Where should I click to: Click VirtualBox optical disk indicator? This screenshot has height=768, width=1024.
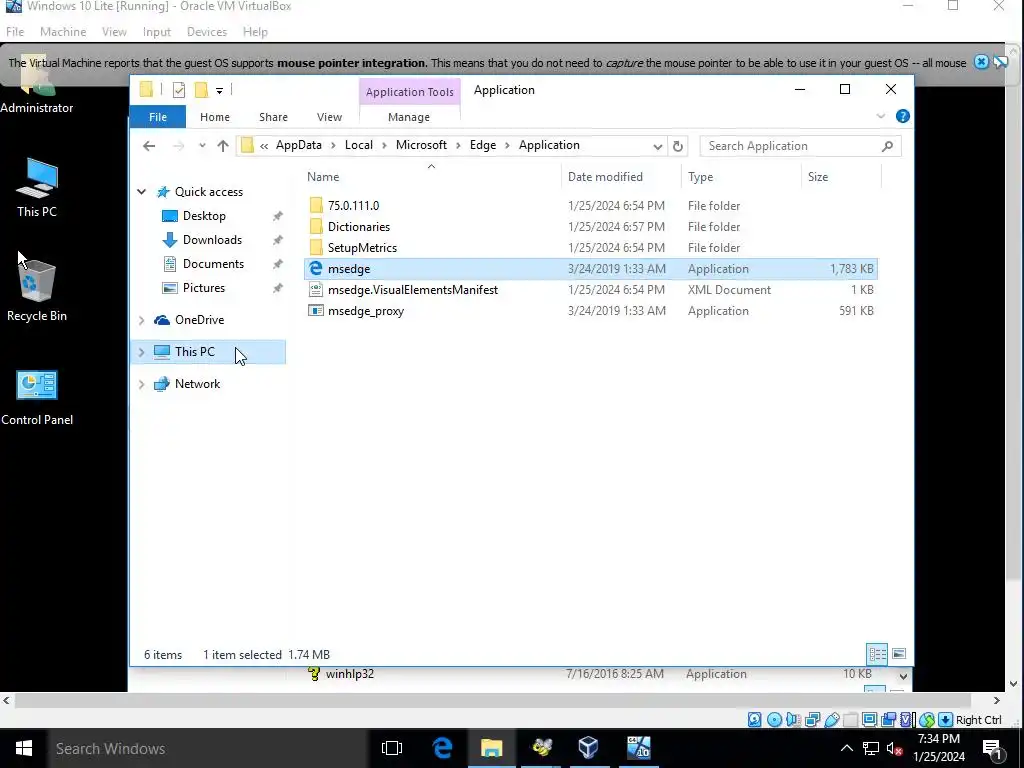pos(774,720)
